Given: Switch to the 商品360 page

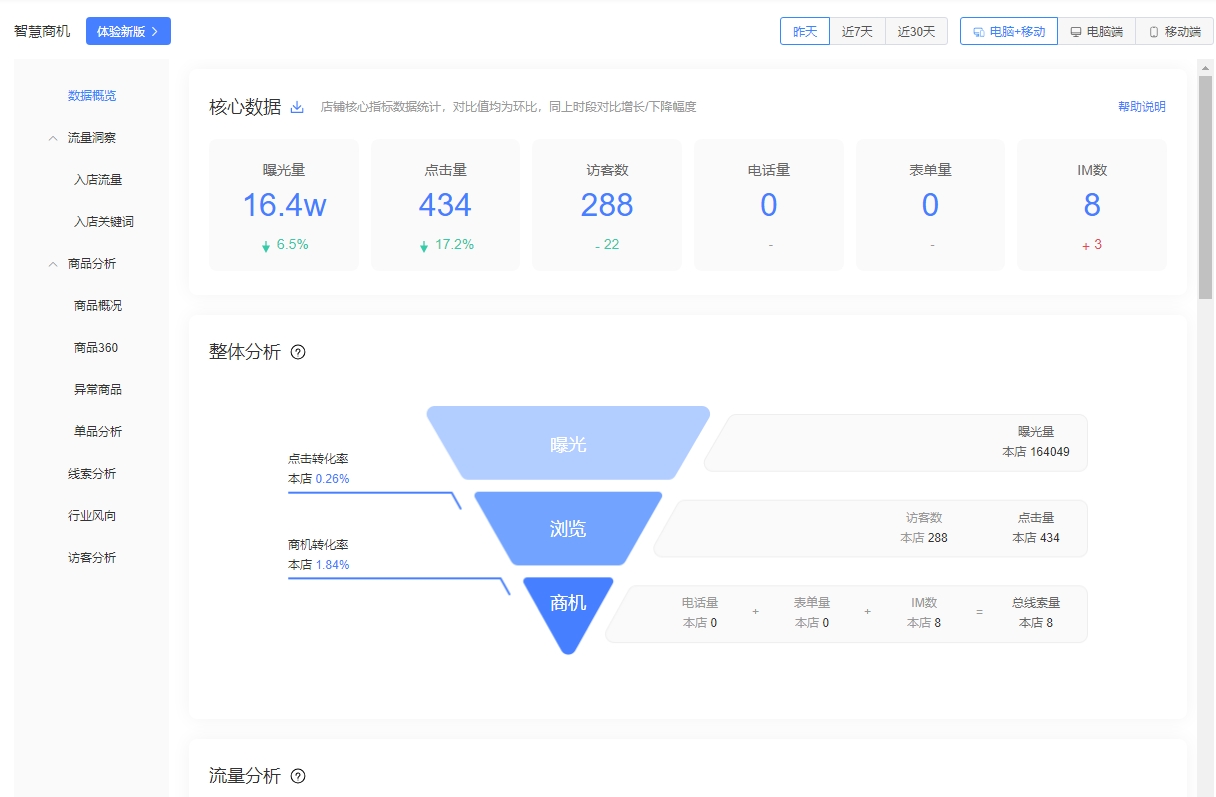Looking at the screenshot, I should coord(96,347).
